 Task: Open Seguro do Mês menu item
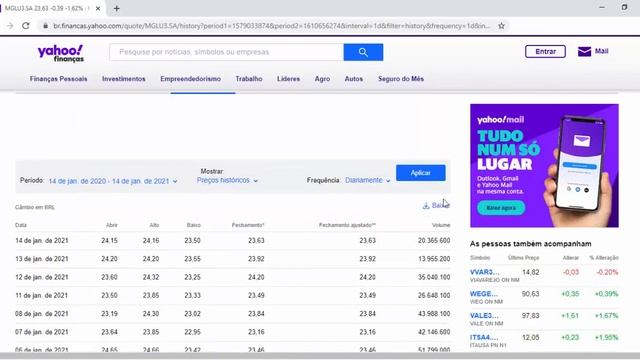pos(401,79)
